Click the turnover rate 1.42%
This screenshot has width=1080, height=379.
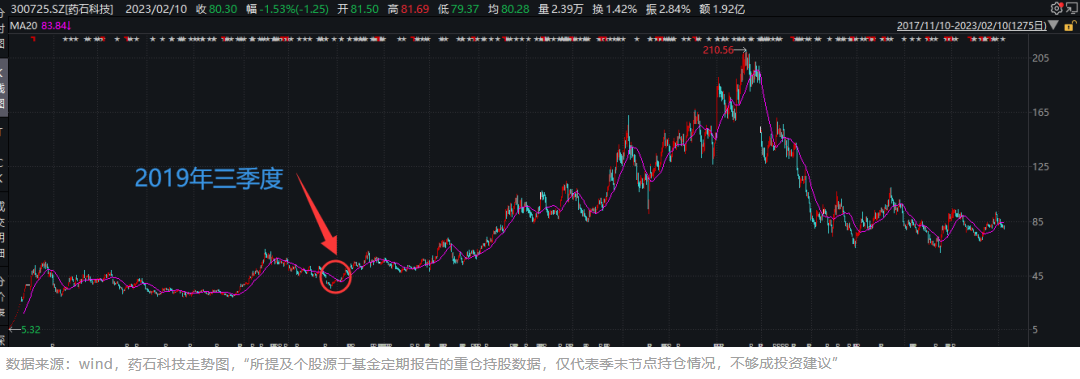(621, 10)
